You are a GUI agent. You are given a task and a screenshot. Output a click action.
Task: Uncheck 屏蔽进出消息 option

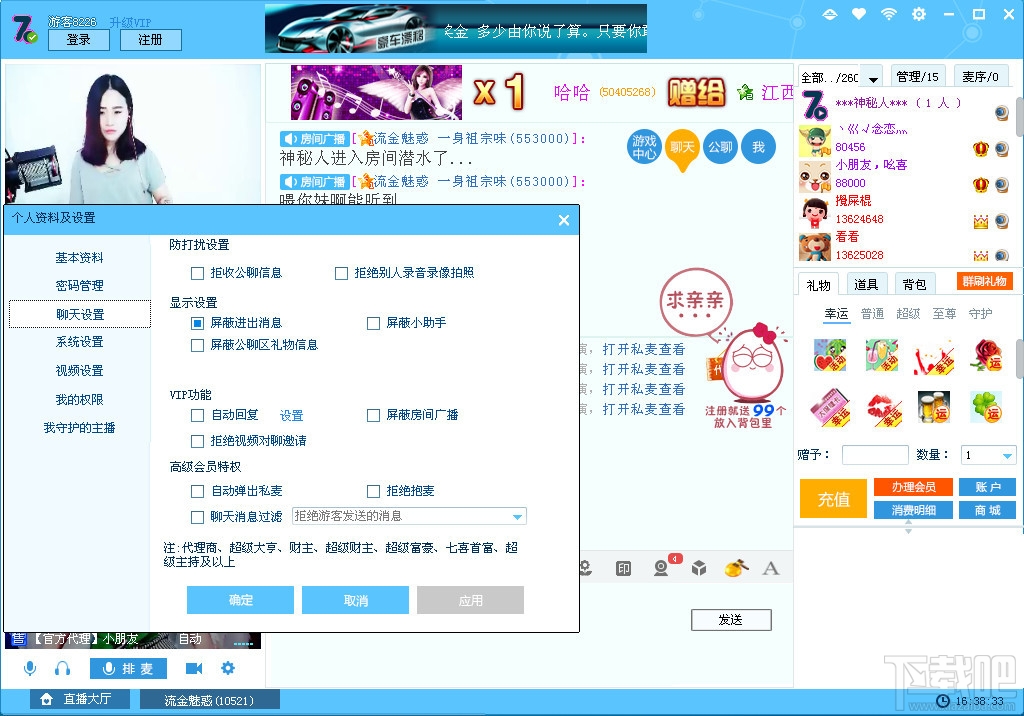(196, 323)
